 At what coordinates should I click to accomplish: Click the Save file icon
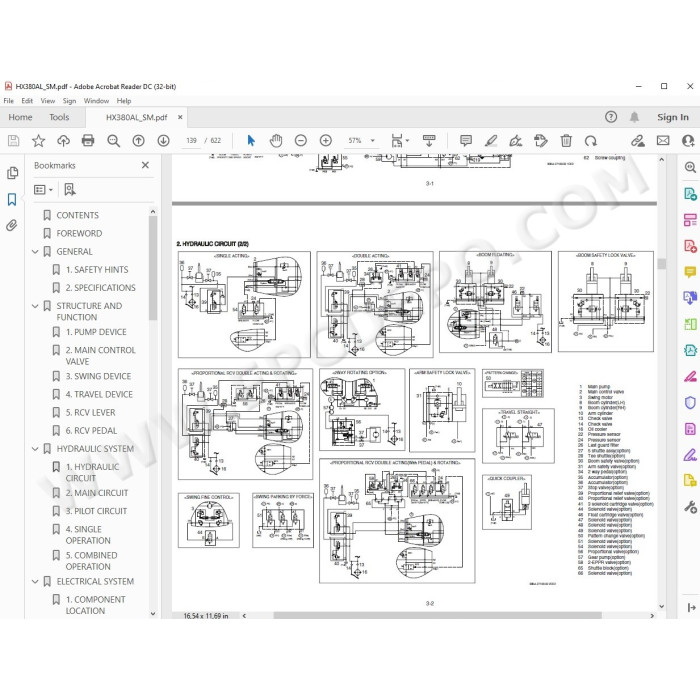pos(13,141)
